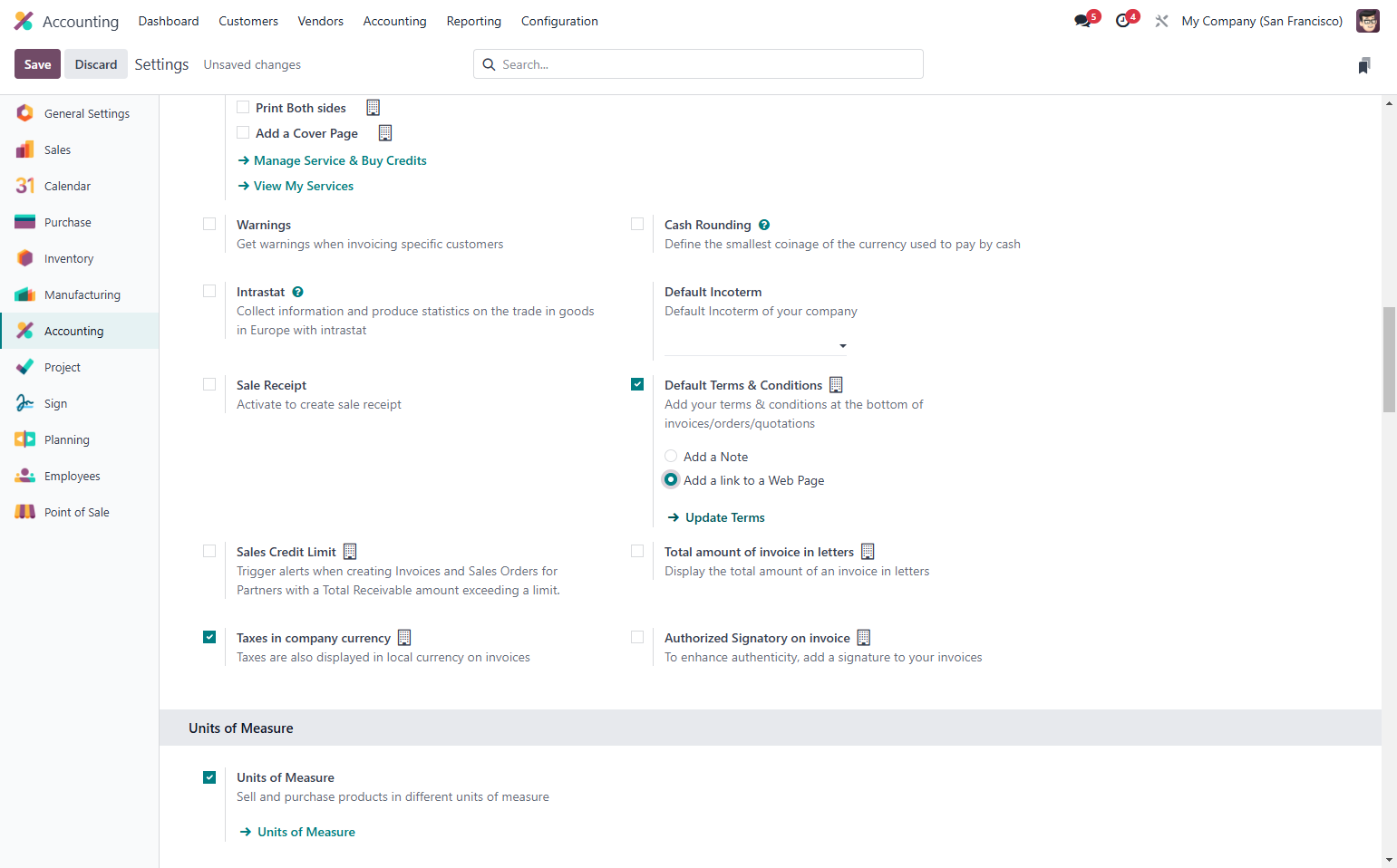Viewport: 1397px width, 868px height.
Task: Enable the Sale Receipt checkbox
Action: [x=209, y=384]
